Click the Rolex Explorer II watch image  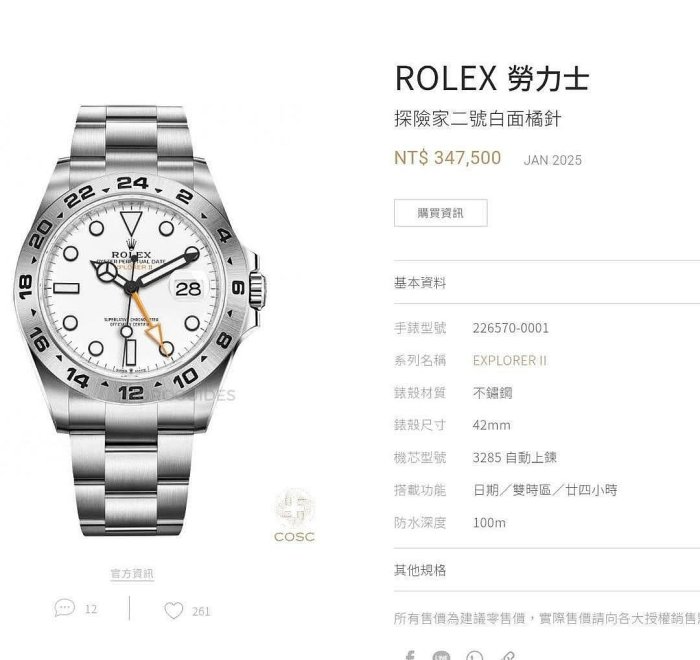pyautogui.click(x=139, y=321)
